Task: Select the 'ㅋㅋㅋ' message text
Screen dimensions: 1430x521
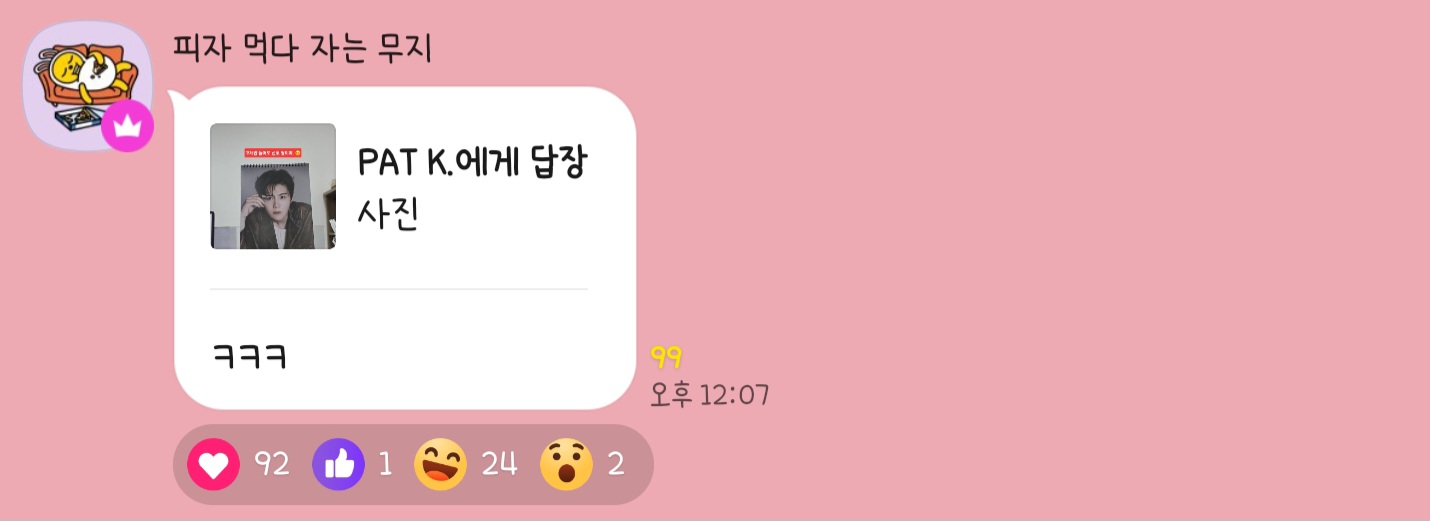Action: click(x=250, y=357)
